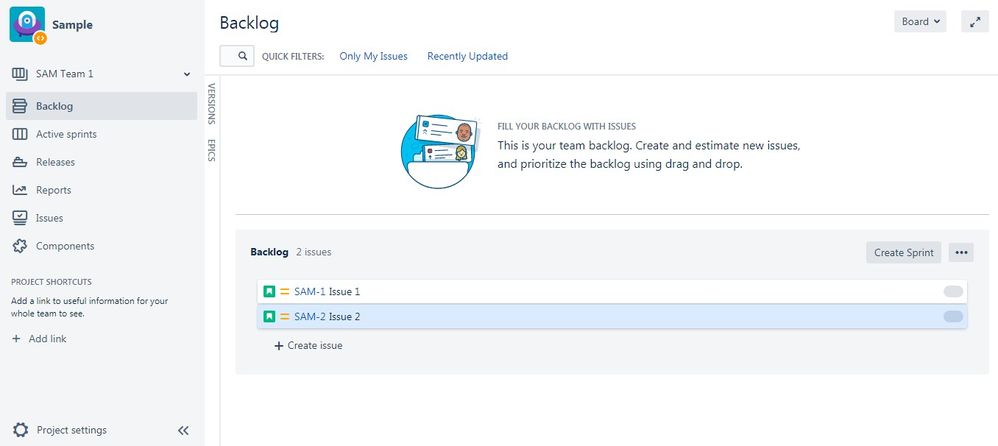Screen dimensions: 998x446
Task: Filter by Recently Updated
Action: [467, 56]
